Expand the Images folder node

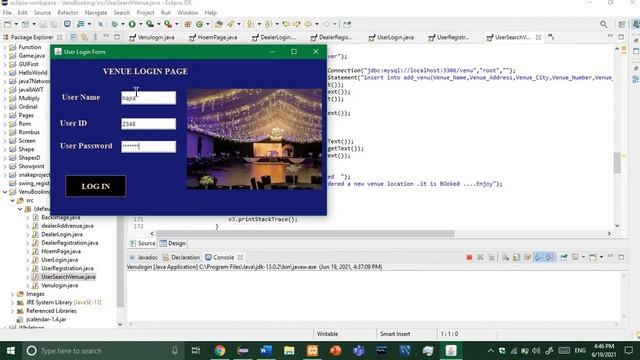pyautogui.click(x=13, y=294)
